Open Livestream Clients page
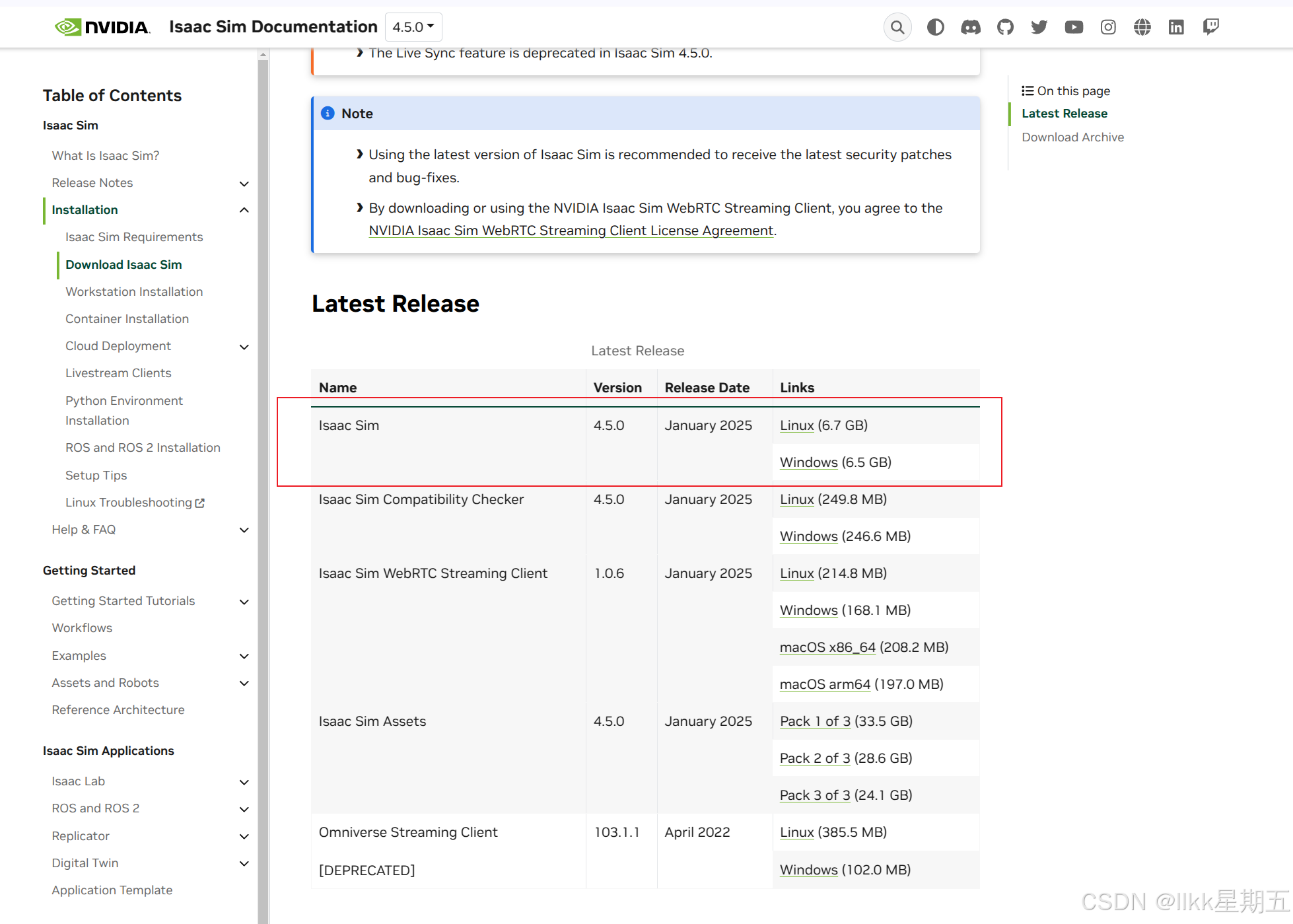The image size is (1293, 924). tap(118, 373)
